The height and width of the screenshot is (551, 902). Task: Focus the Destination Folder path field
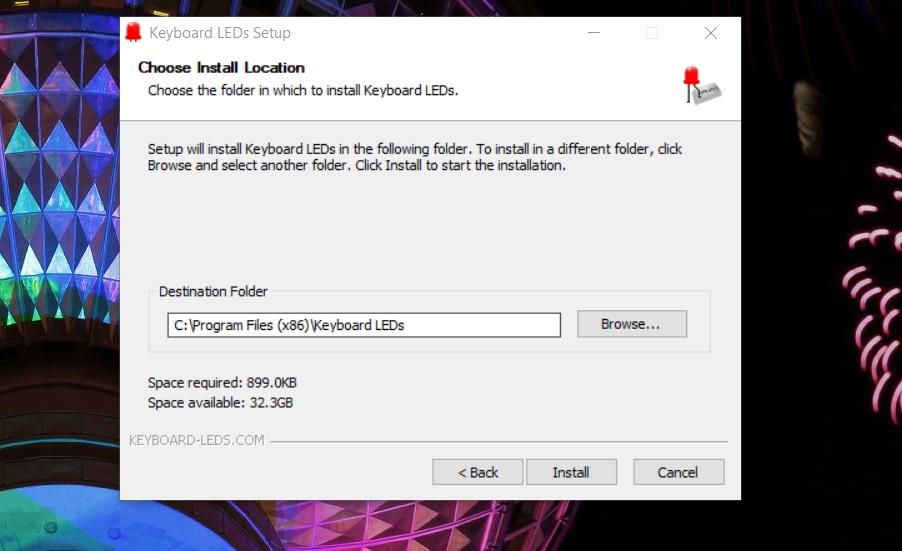coord(364,325)
